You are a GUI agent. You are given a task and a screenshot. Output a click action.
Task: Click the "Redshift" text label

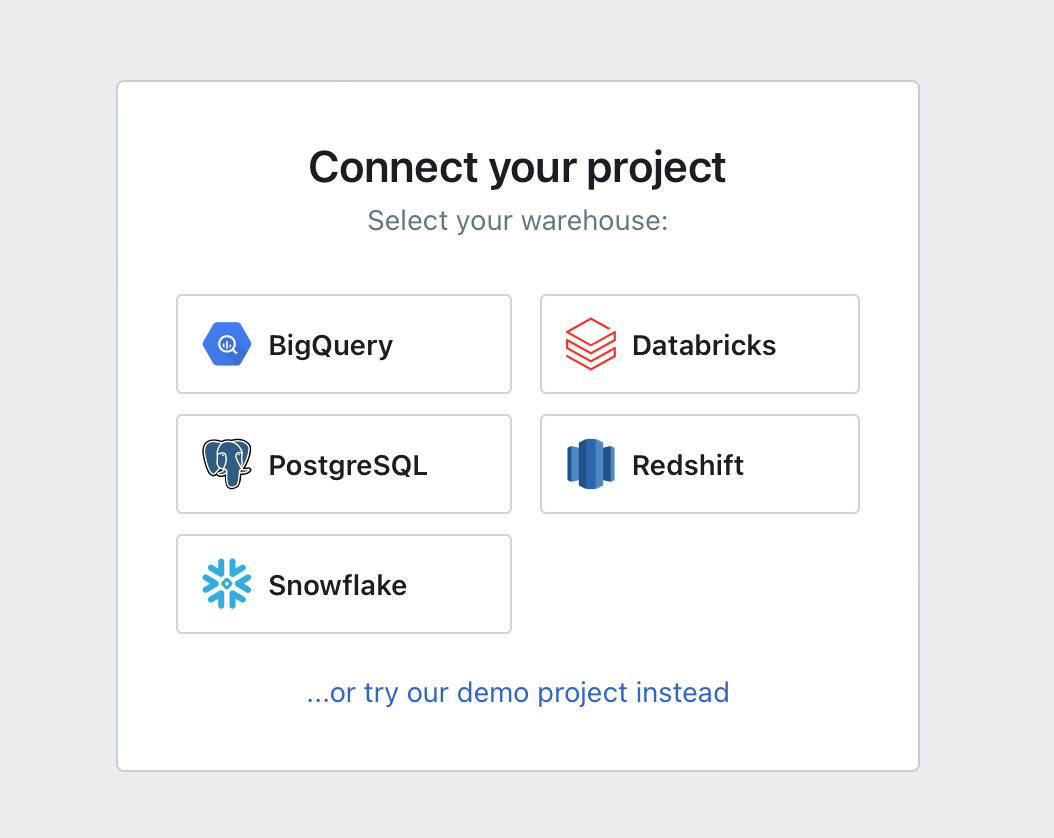pos(688,466)
